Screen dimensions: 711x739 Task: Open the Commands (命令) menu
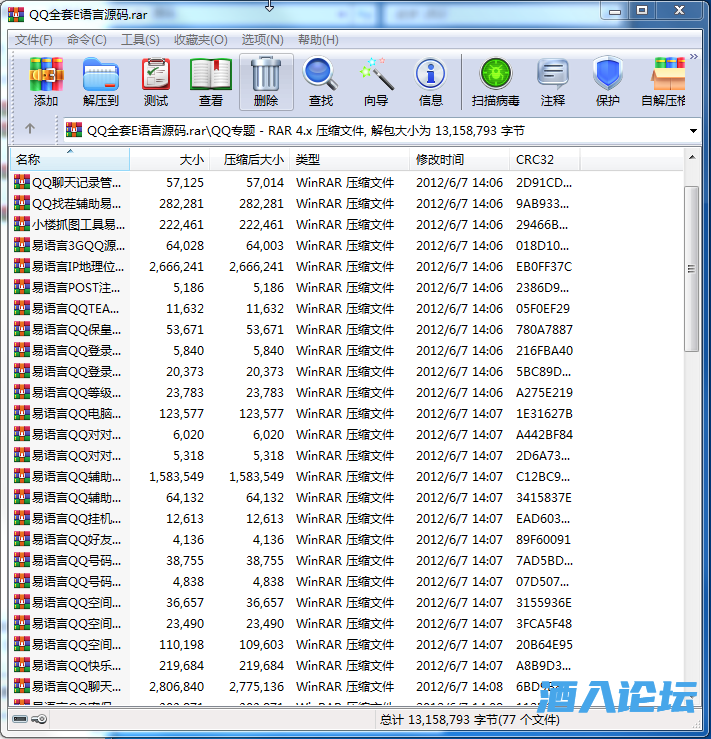(x=87, y=40)
